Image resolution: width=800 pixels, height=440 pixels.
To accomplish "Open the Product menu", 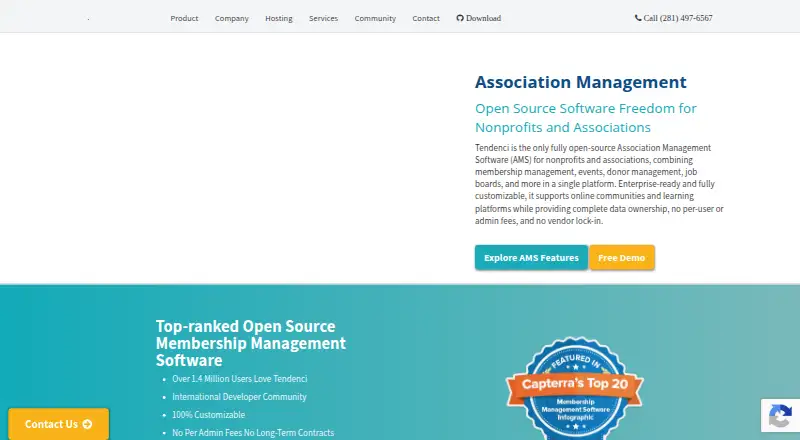I will pyautogui.click(x=184, y=18).
